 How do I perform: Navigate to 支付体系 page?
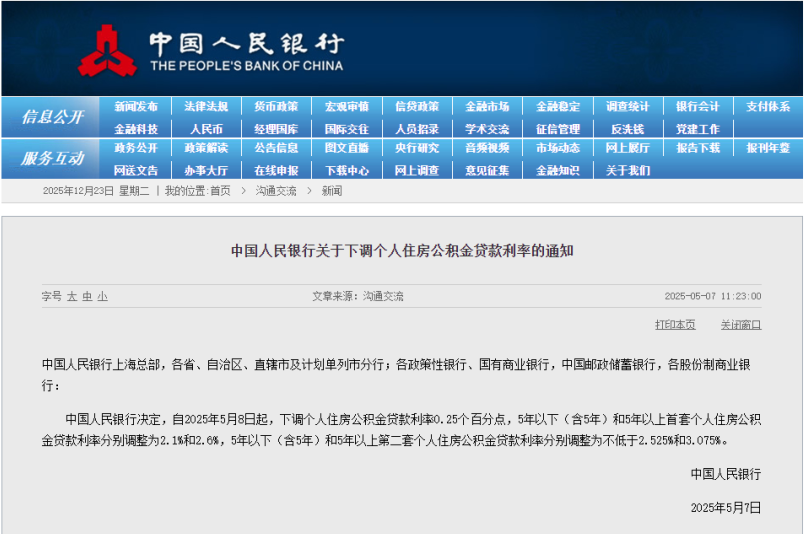point(767,107)
